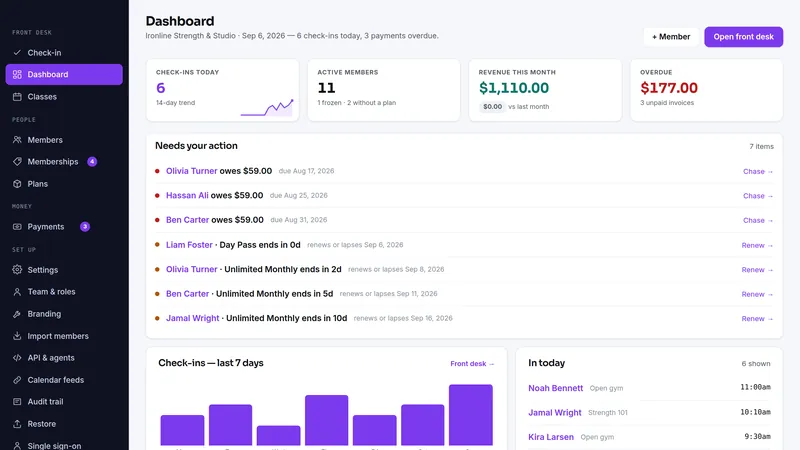The image size is (800, 450).
Task: Go to the Members section
Action: (64, 140)
